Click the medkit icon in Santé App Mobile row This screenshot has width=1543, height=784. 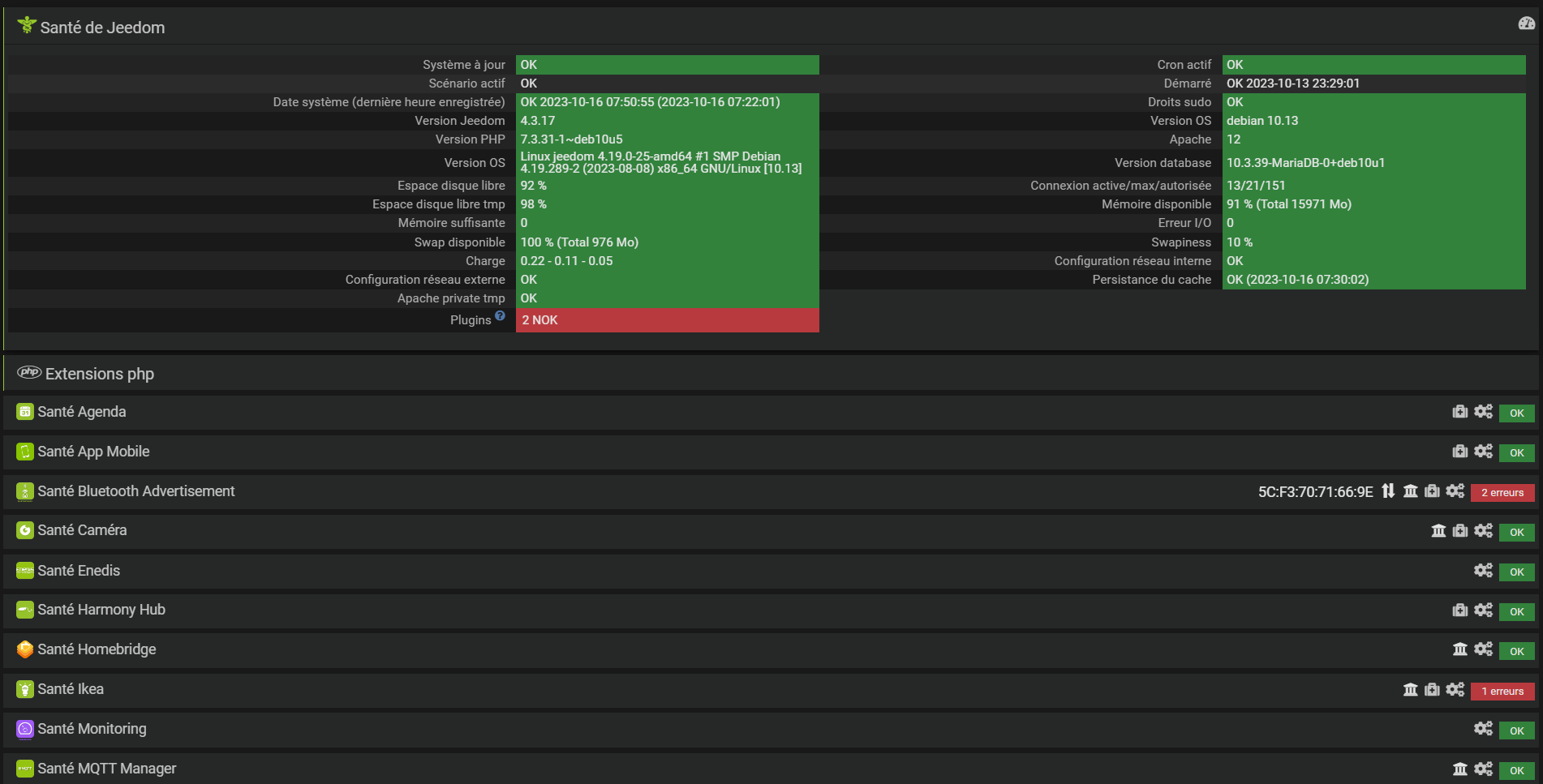[1460, 452]
